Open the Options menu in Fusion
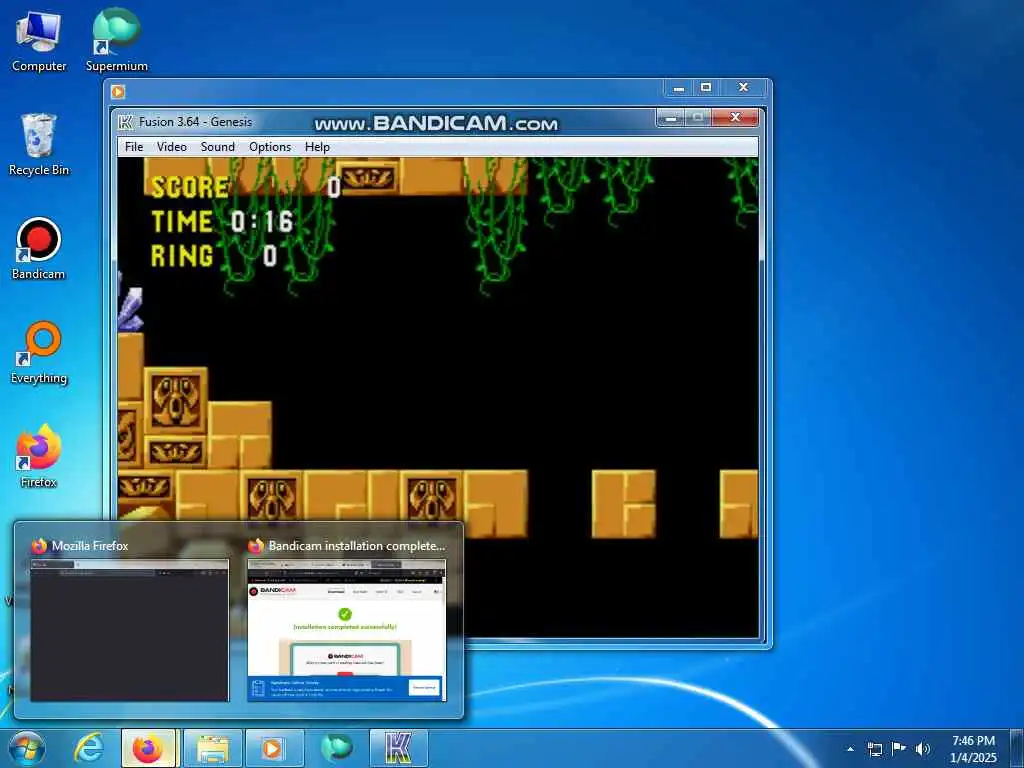1024x768 pixels. click(x=270, y=147)
